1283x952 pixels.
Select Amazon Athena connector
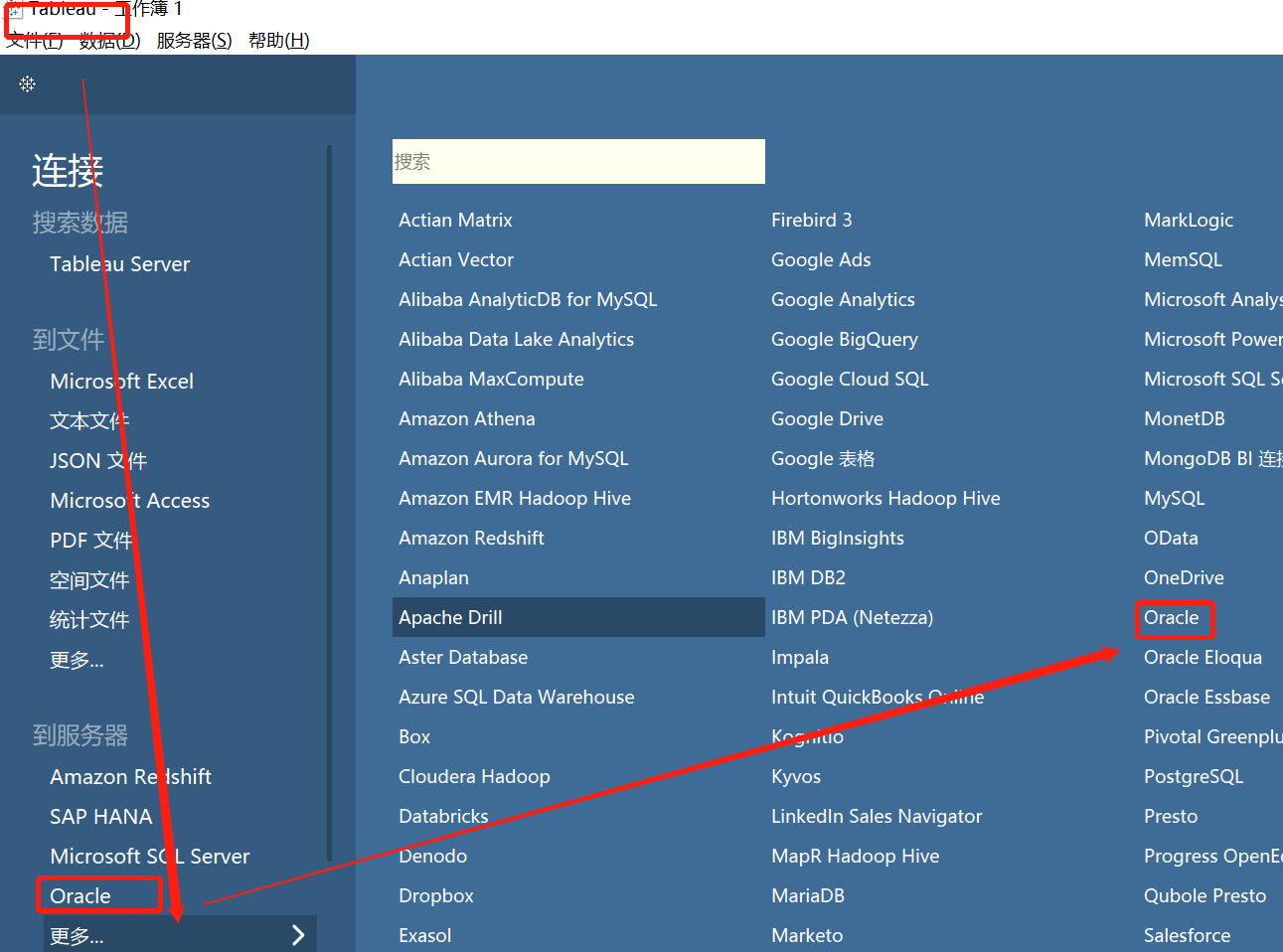467,418
